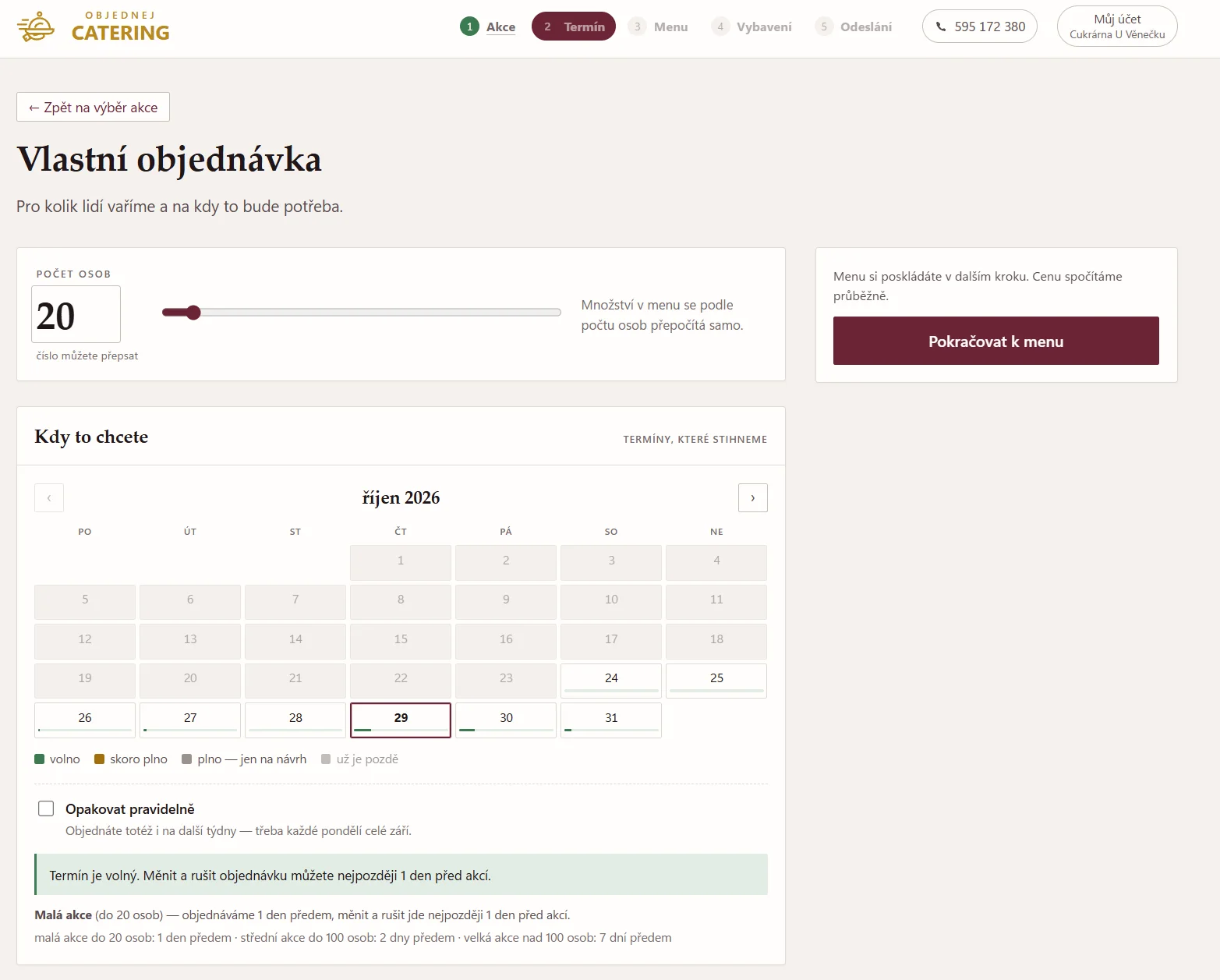
Task: Go to next month with right chevron
Action: pos(752,497)
